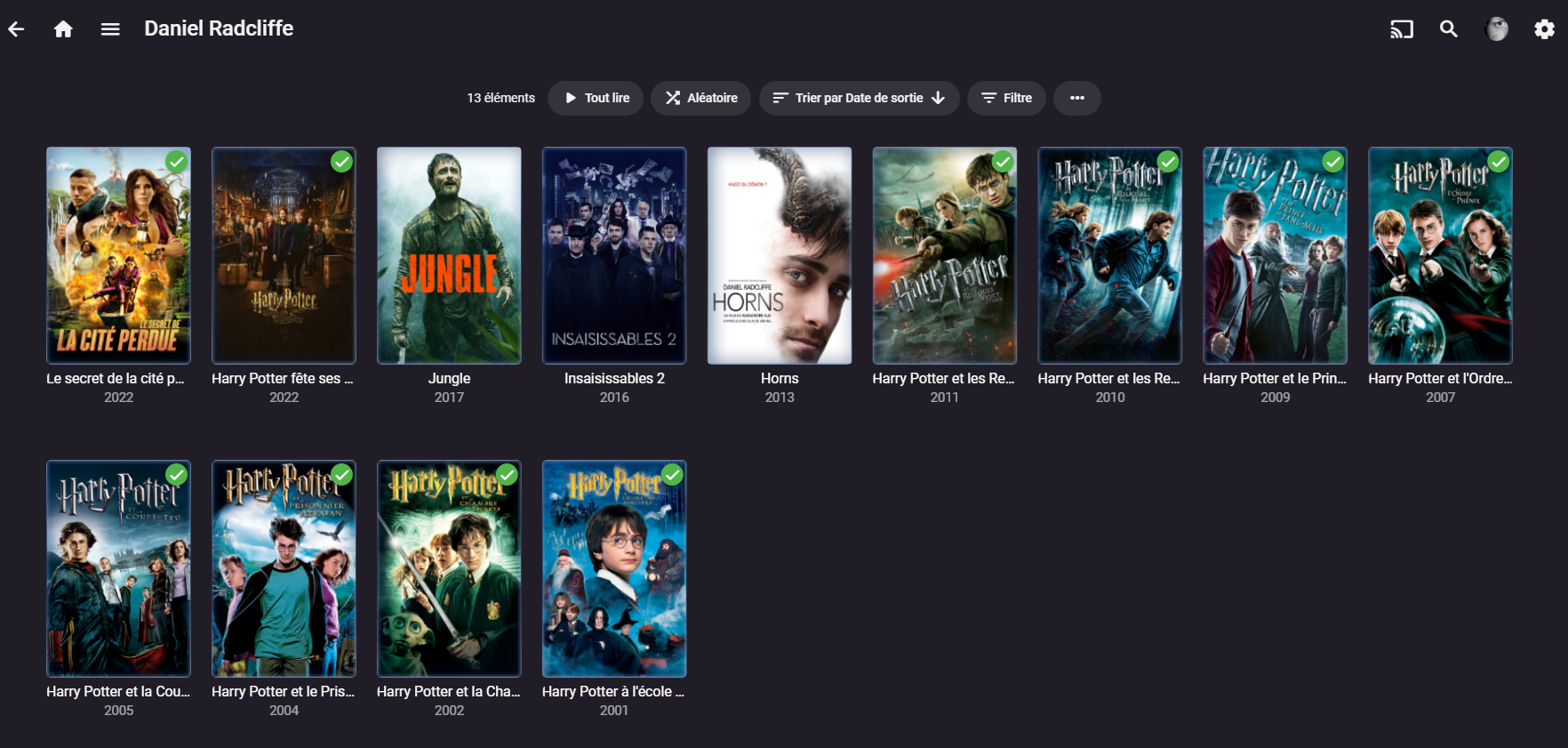Click the year 2016 under Insaisissables 2
This screenshot has height=748, width=1568.
614,398
